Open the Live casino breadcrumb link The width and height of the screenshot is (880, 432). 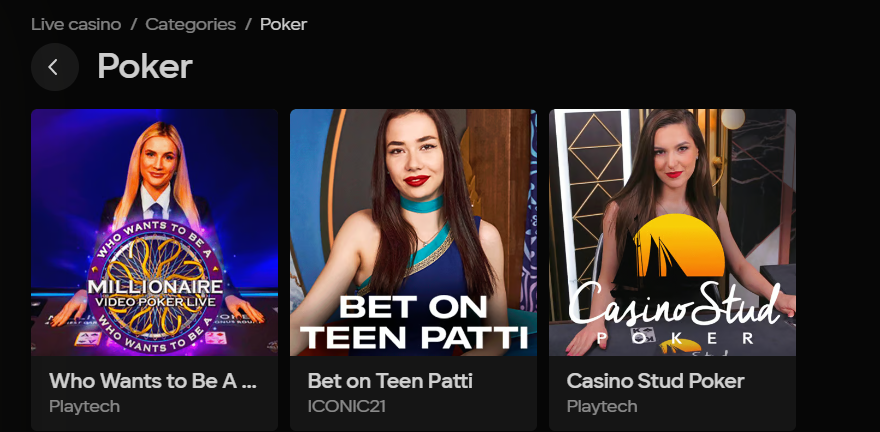[76, 25]
